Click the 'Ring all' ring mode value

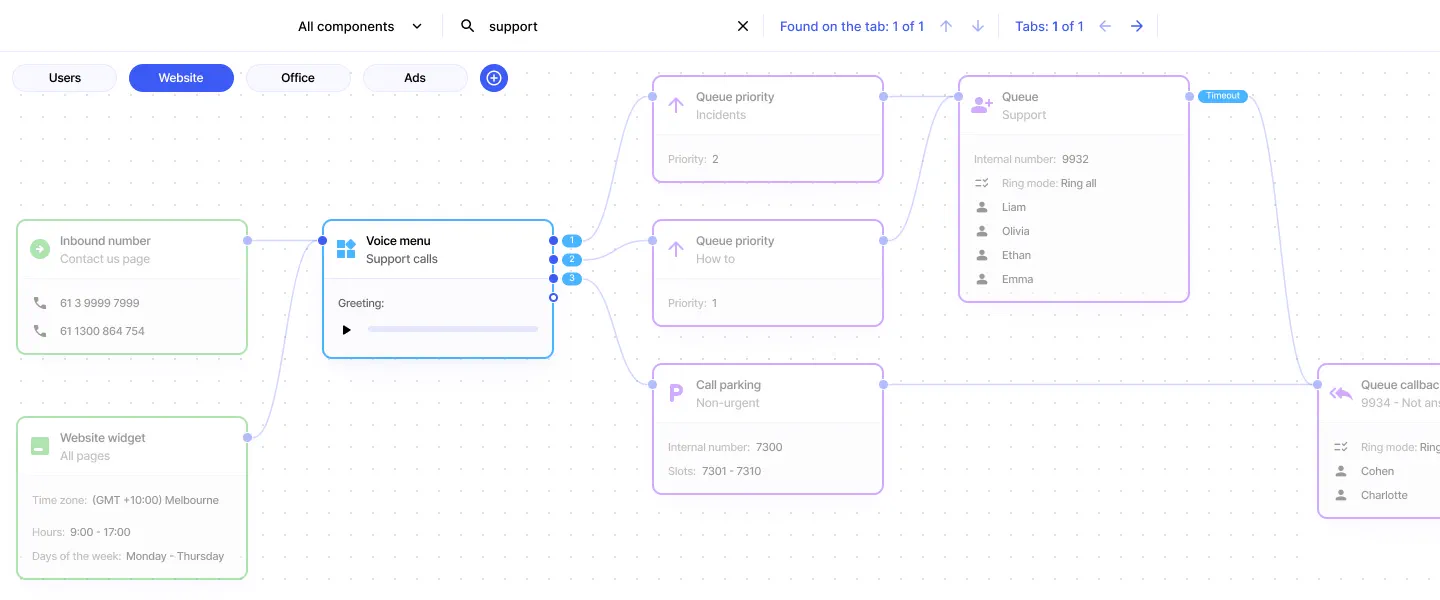point(1078,183)
